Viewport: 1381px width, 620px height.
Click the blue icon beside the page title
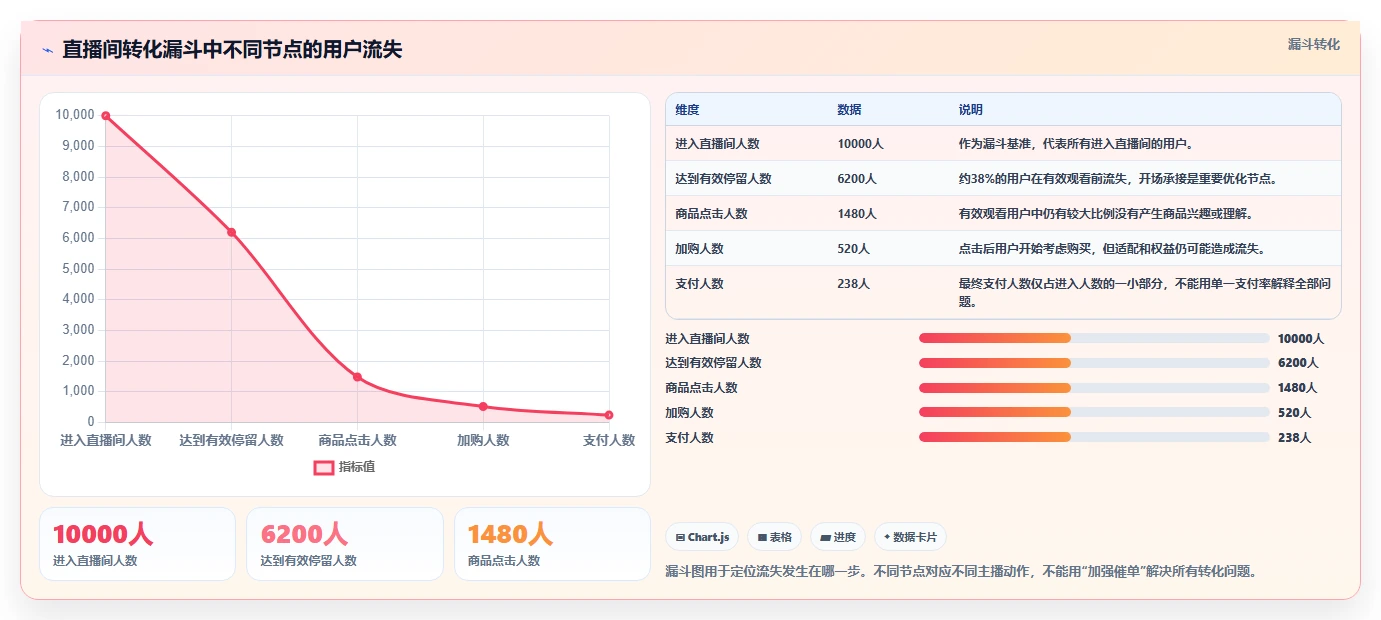[x=47, y=49]
